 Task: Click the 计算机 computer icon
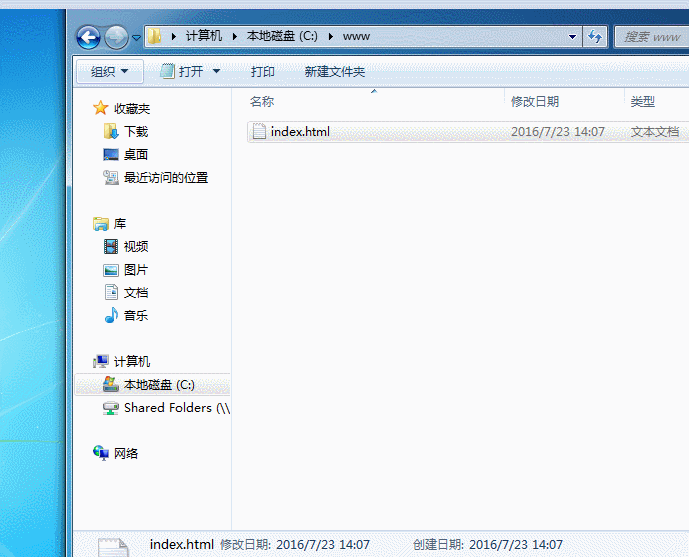101,361
